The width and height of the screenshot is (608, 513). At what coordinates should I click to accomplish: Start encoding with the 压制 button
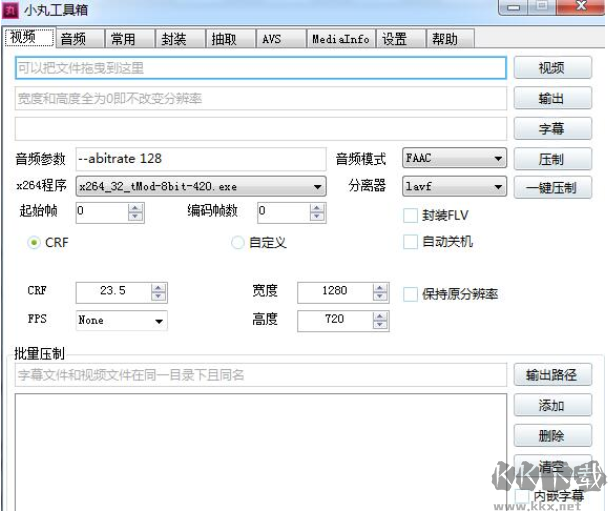point(553,159)
